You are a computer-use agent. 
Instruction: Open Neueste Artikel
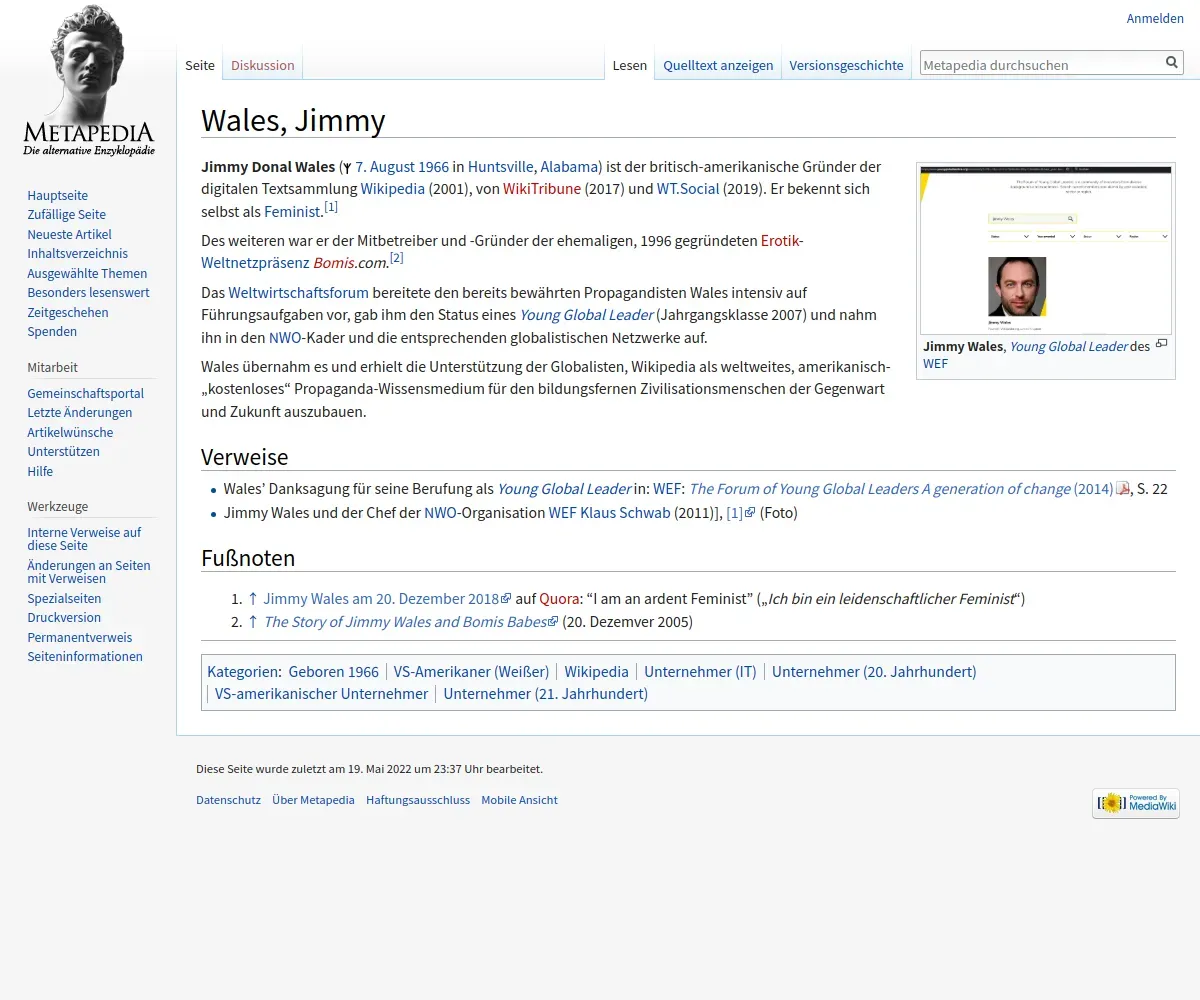69,234
